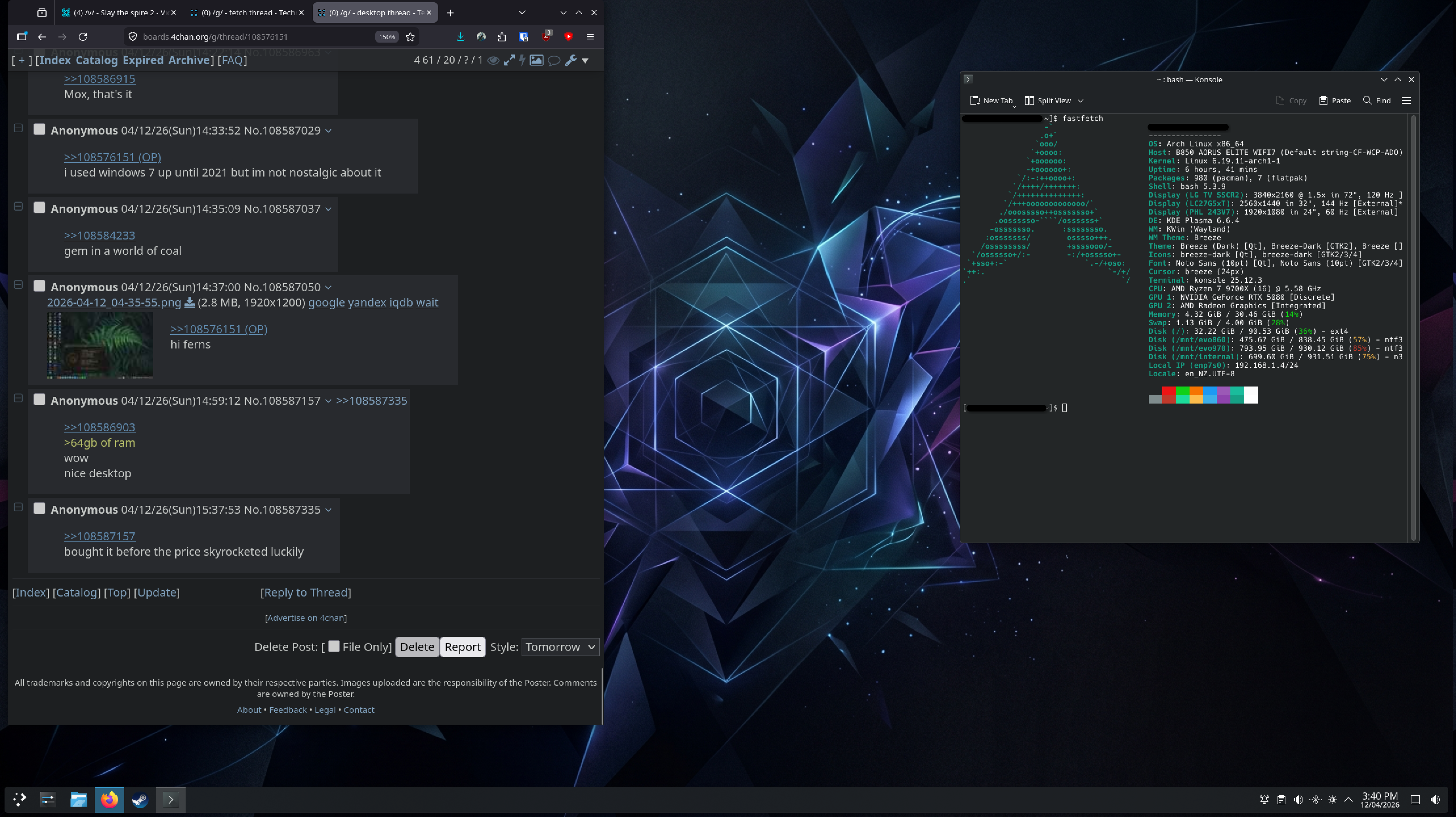Check the box on post No.108587050

39,286
